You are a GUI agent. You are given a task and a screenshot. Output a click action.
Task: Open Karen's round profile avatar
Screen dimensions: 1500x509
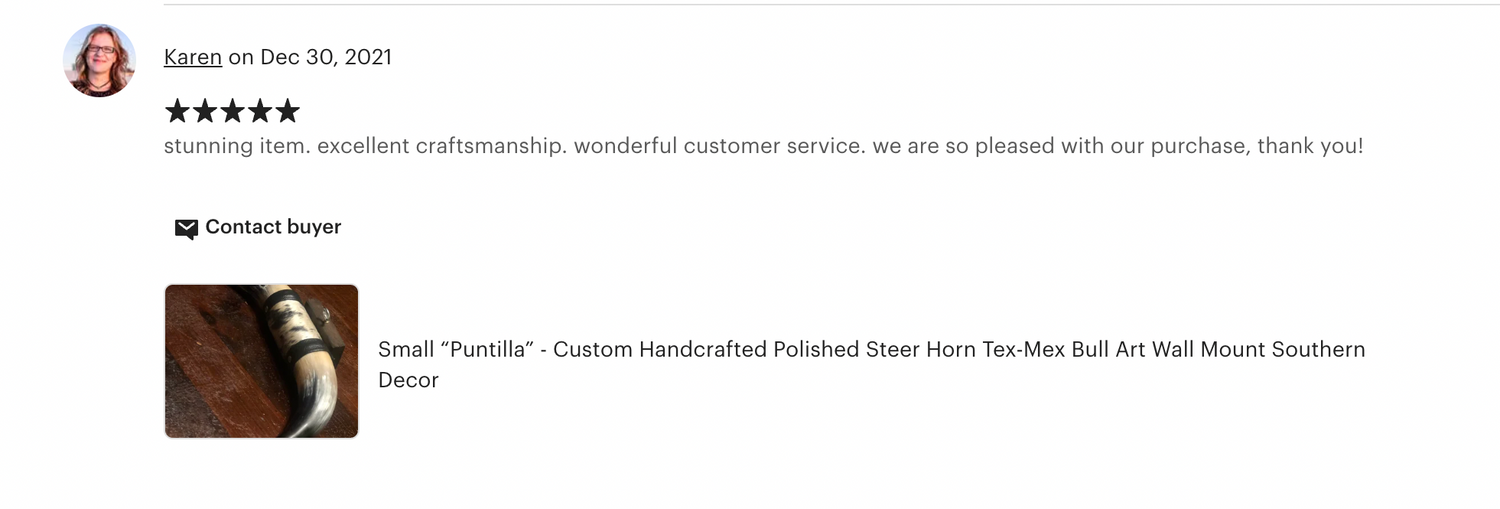(99, 60)
